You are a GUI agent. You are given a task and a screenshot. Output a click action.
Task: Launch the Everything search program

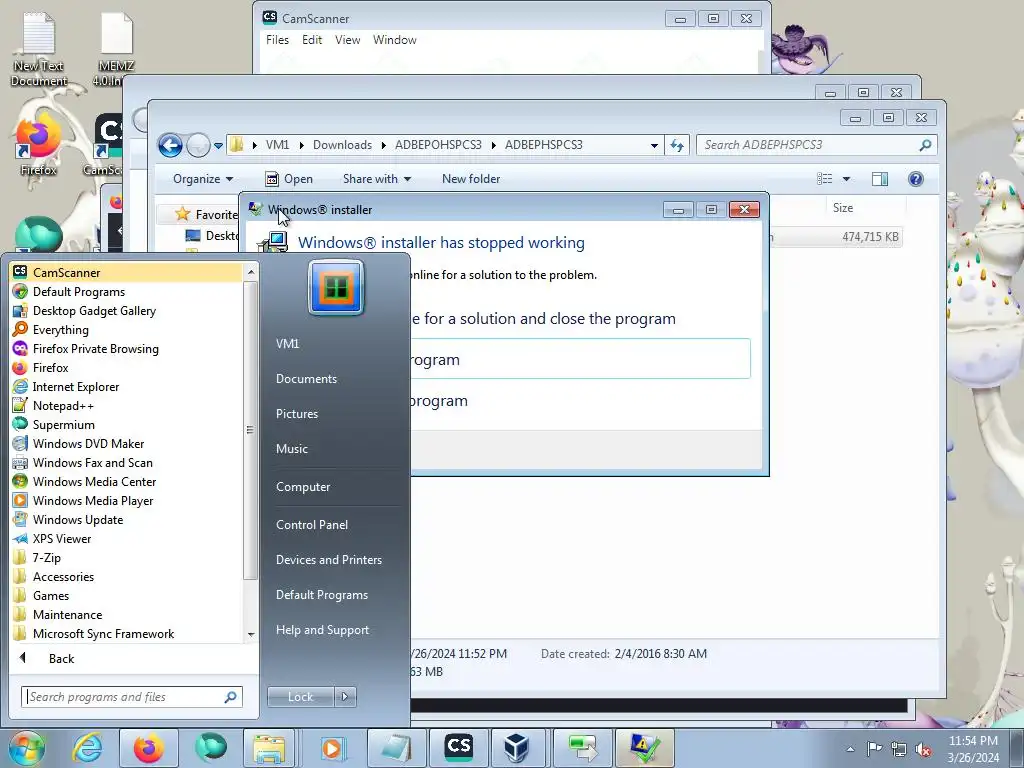tap(126, 329)
